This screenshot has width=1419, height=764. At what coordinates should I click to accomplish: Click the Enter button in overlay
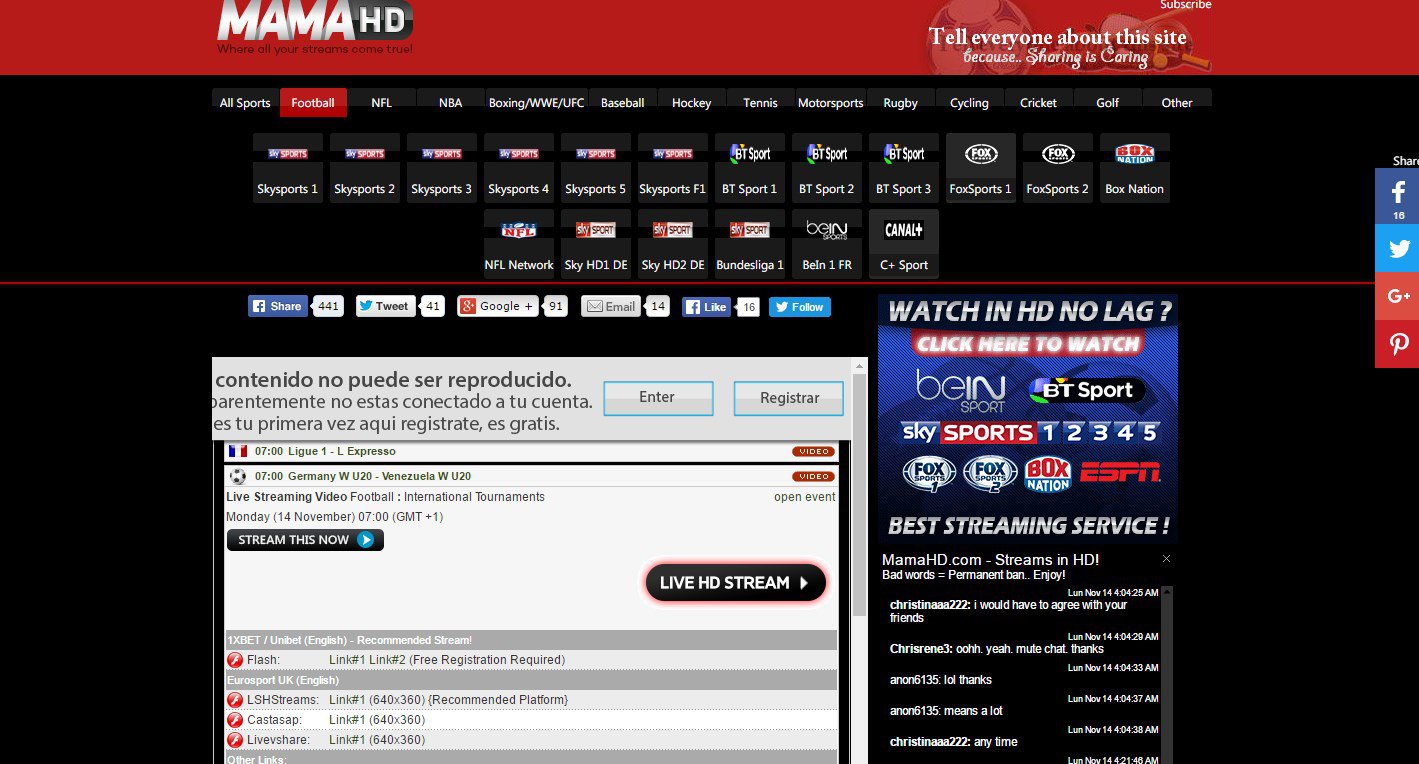coord(658,398)
